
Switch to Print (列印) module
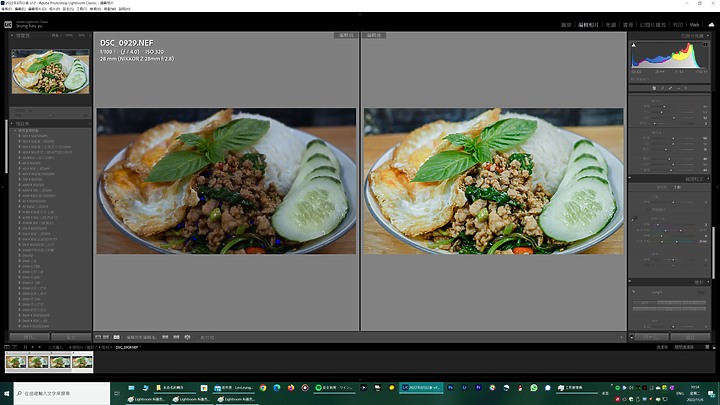[x=678, y=25]
